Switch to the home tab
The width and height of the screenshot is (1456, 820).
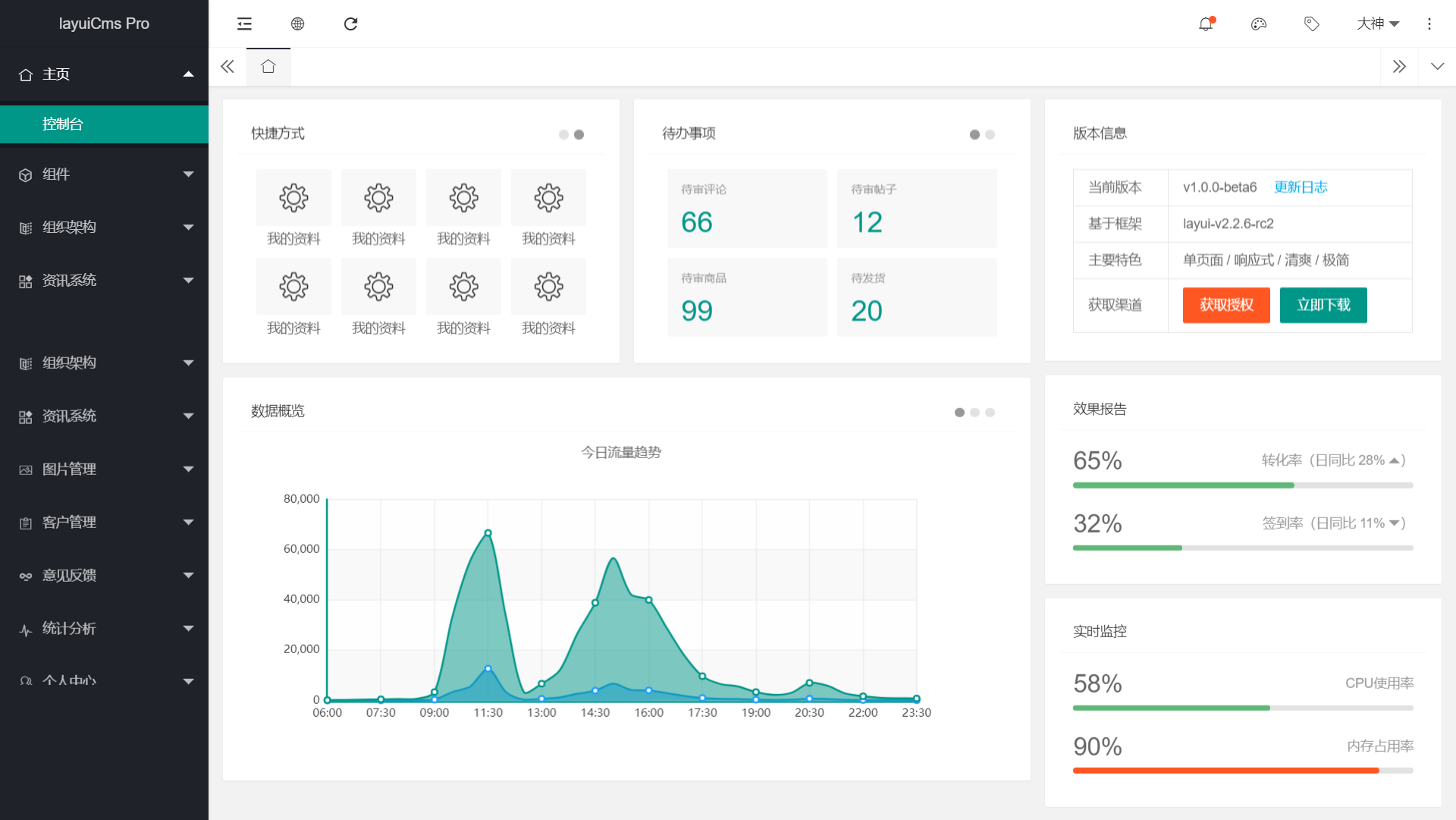(268, 67)
